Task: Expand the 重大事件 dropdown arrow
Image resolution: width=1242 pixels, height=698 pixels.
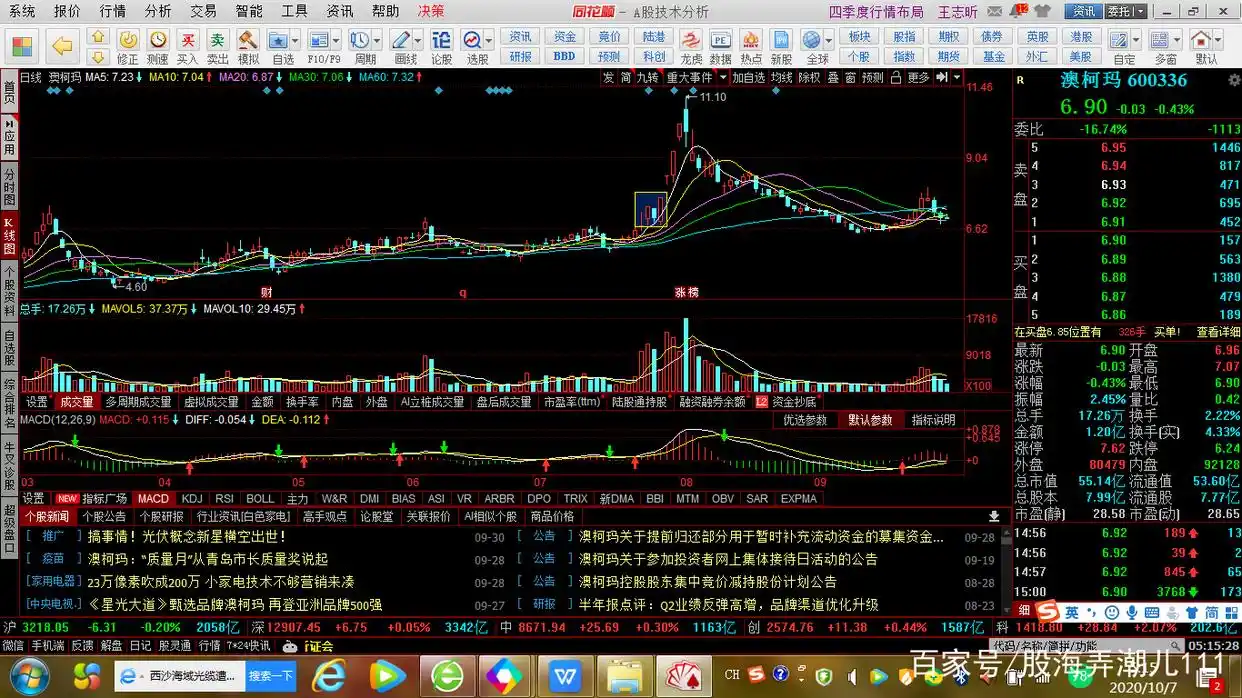Action: tap(722, 77)
